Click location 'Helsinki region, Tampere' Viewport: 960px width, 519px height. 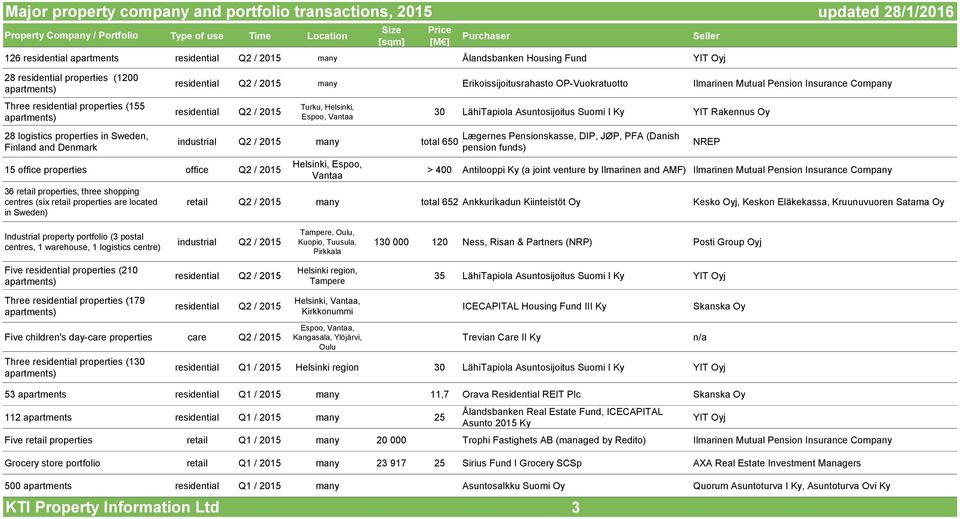pos(327,275)
